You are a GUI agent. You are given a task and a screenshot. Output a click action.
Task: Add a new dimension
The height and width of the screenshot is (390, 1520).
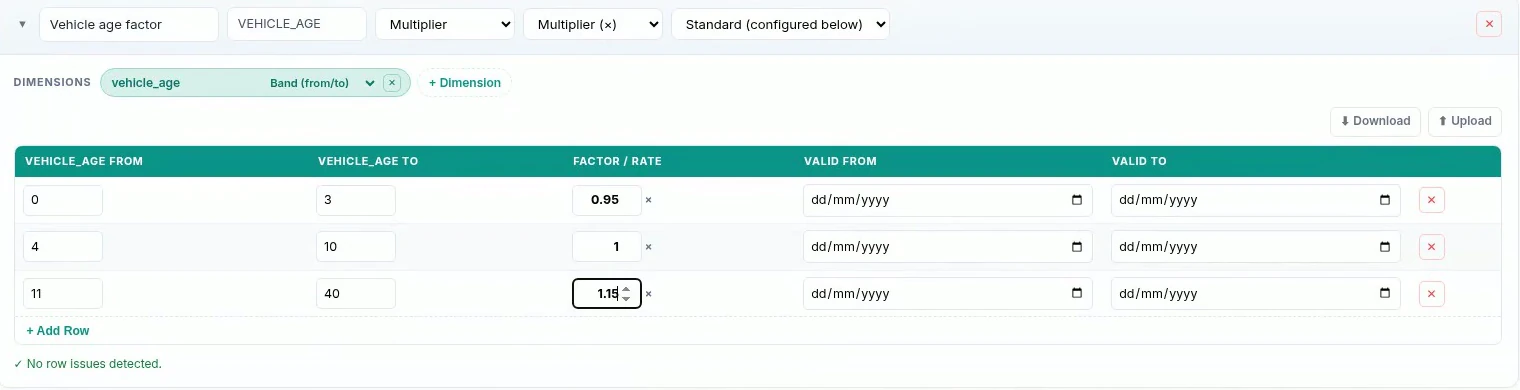point(465,83)
